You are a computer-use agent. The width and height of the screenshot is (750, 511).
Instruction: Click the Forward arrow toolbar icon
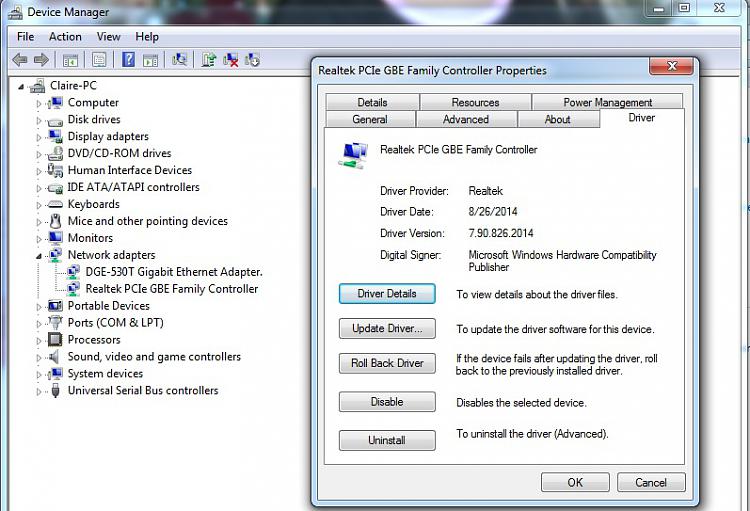coord(41,60)
